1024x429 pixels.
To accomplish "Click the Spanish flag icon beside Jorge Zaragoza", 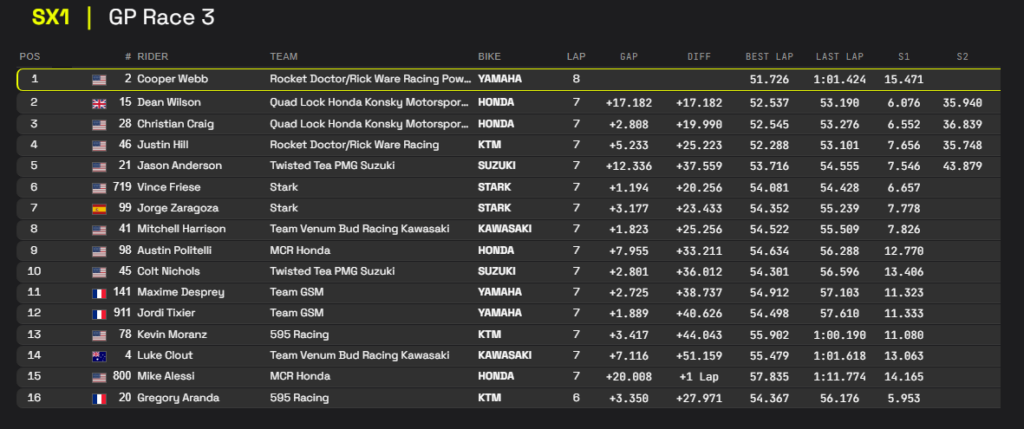I will tap(99, 208).
